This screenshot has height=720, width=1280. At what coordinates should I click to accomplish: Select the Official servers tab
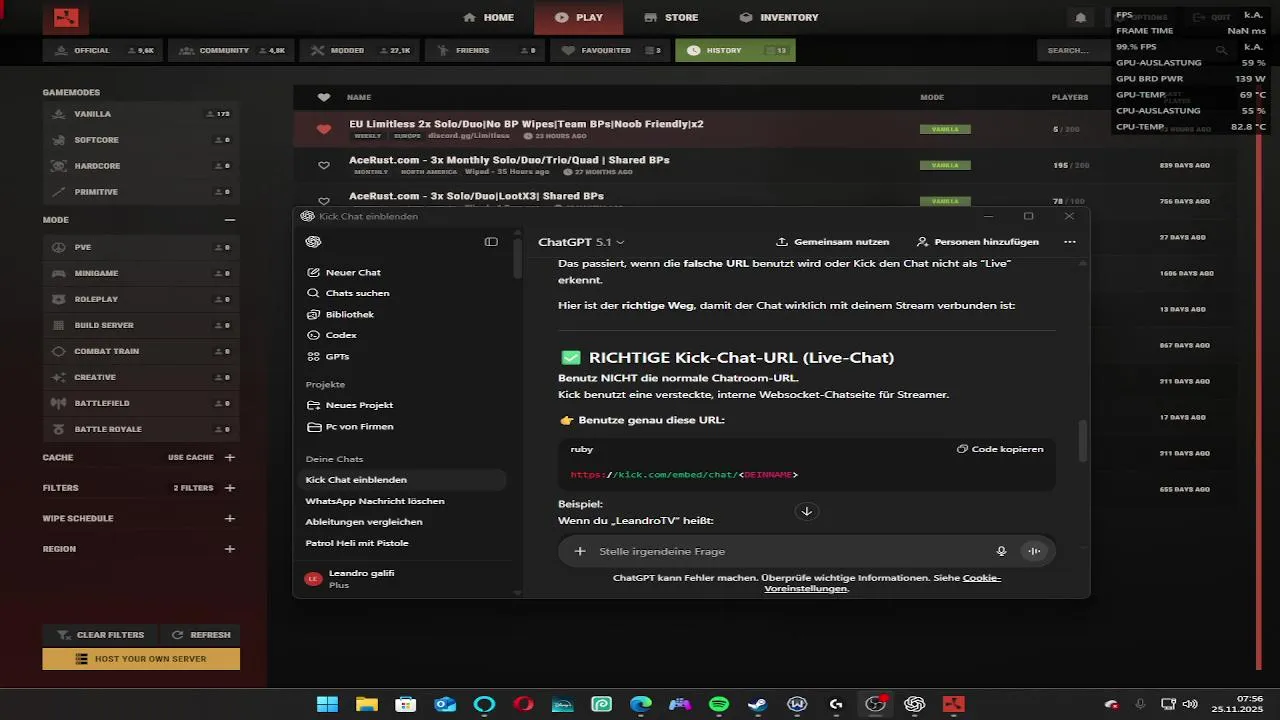(104, 50)
